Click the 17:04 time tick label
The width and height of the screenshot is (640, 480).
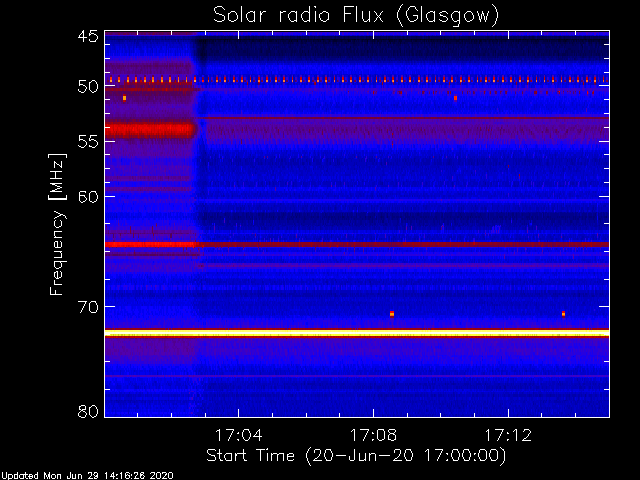[238, 435]
